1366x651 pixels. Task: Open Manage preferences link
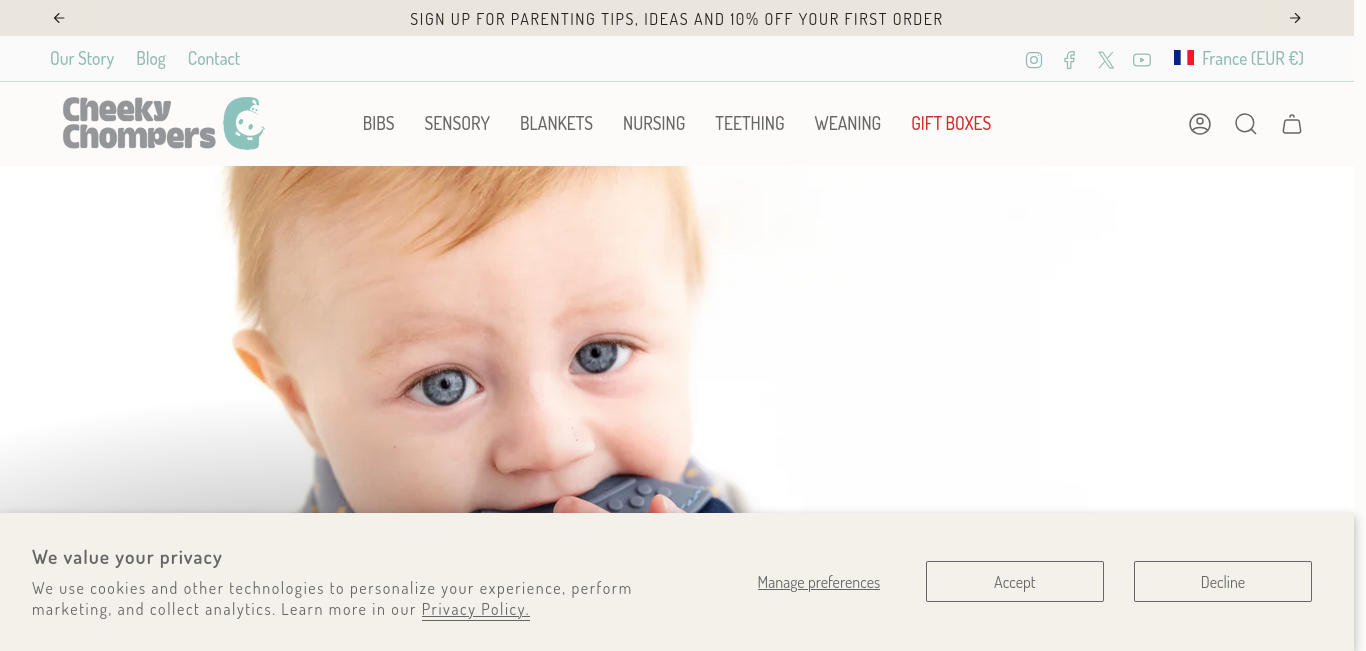click(x=819, y=582)
